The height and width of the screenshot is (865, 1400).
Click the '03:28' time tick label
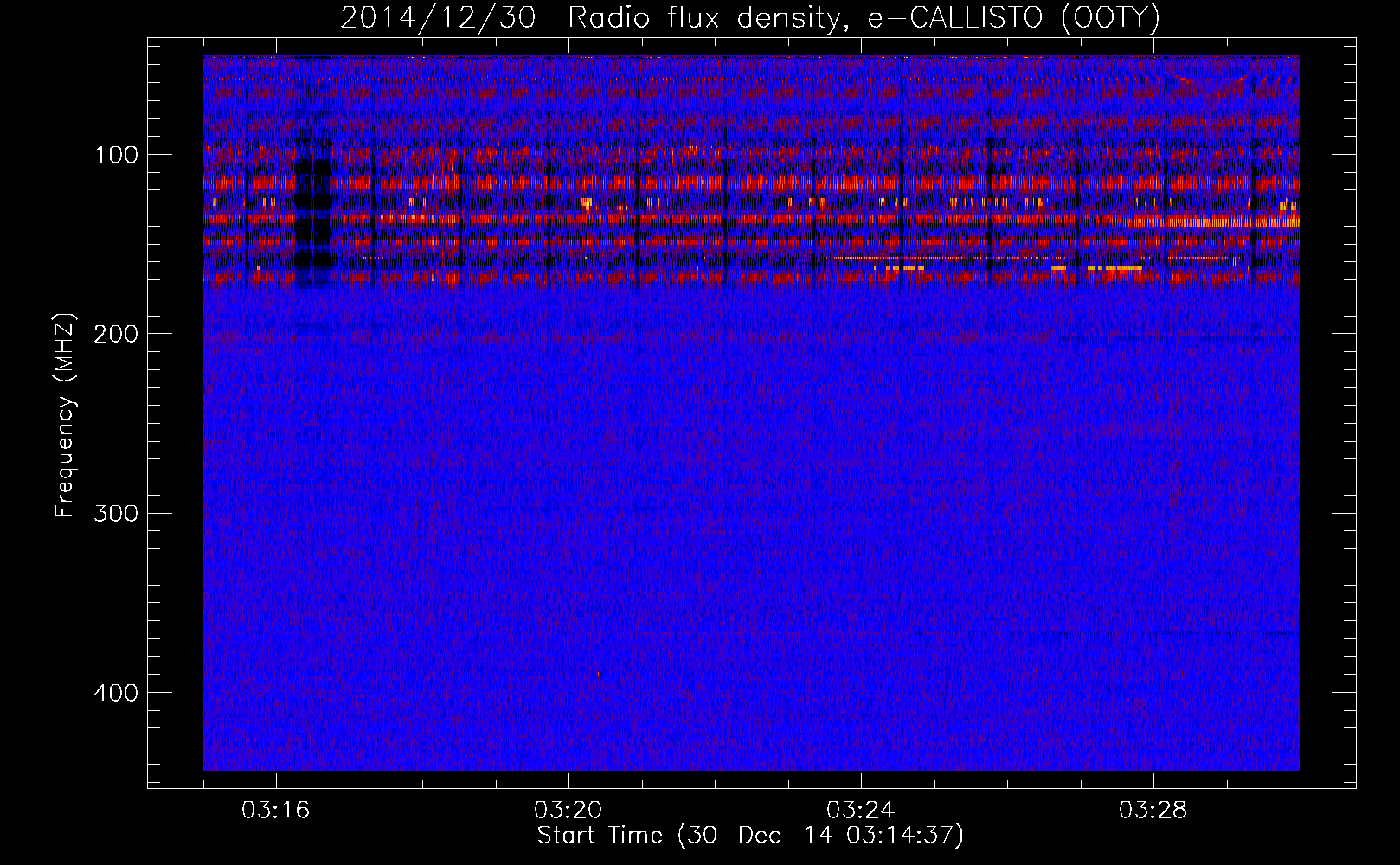1153,811
